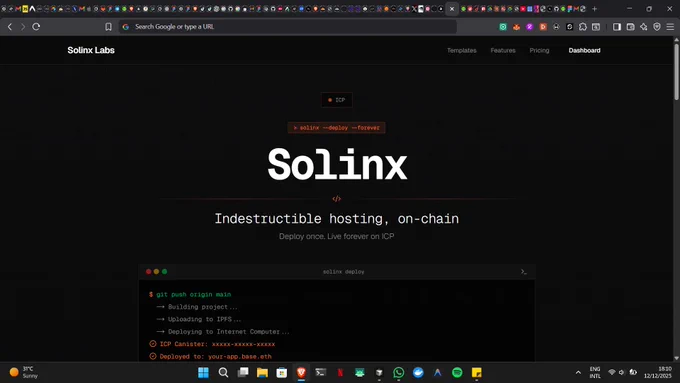680x383 pixels.
Task: Open the Features nav item
Action: click(503, 50)
